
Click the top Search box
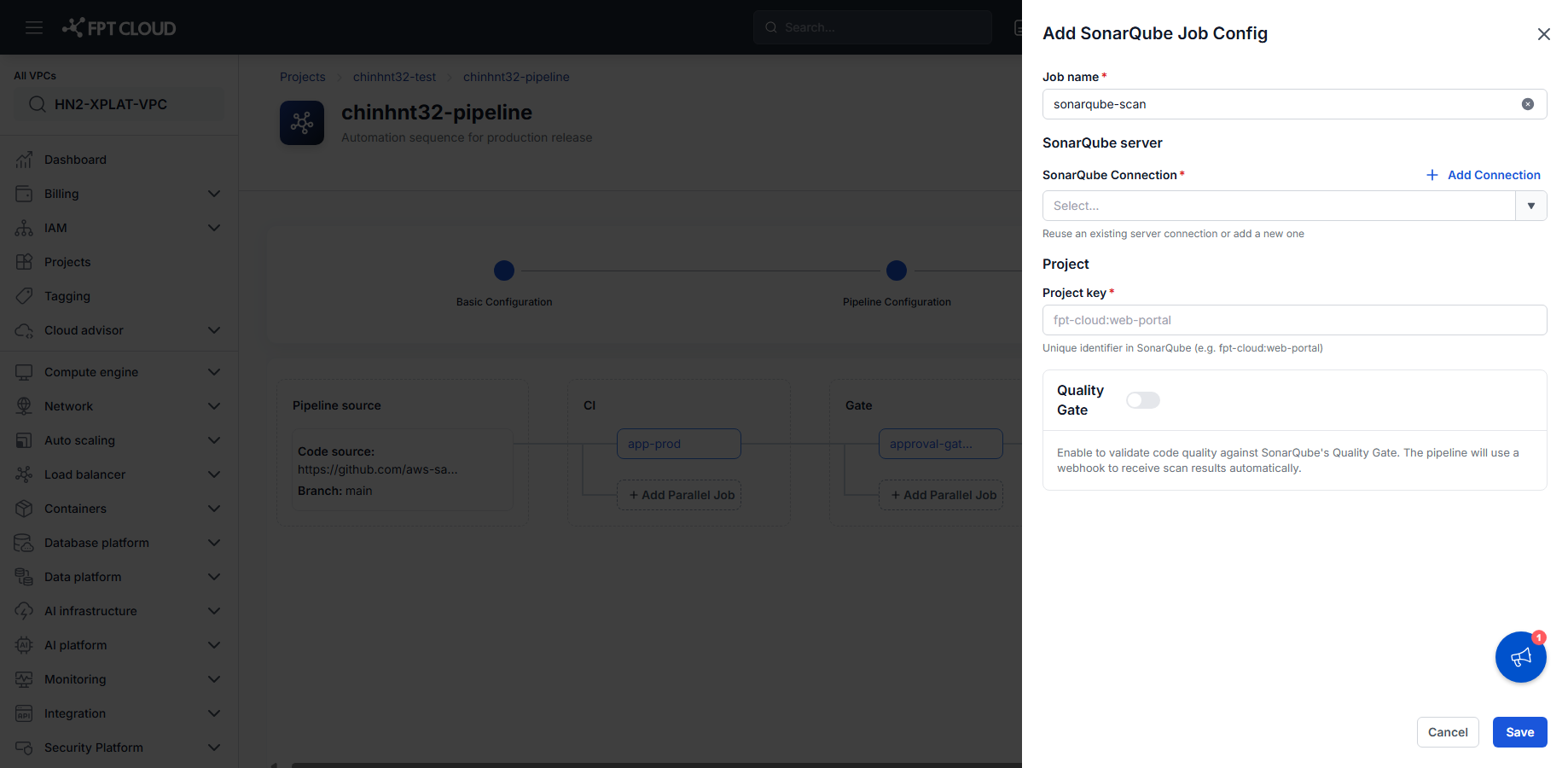(873, 27)
